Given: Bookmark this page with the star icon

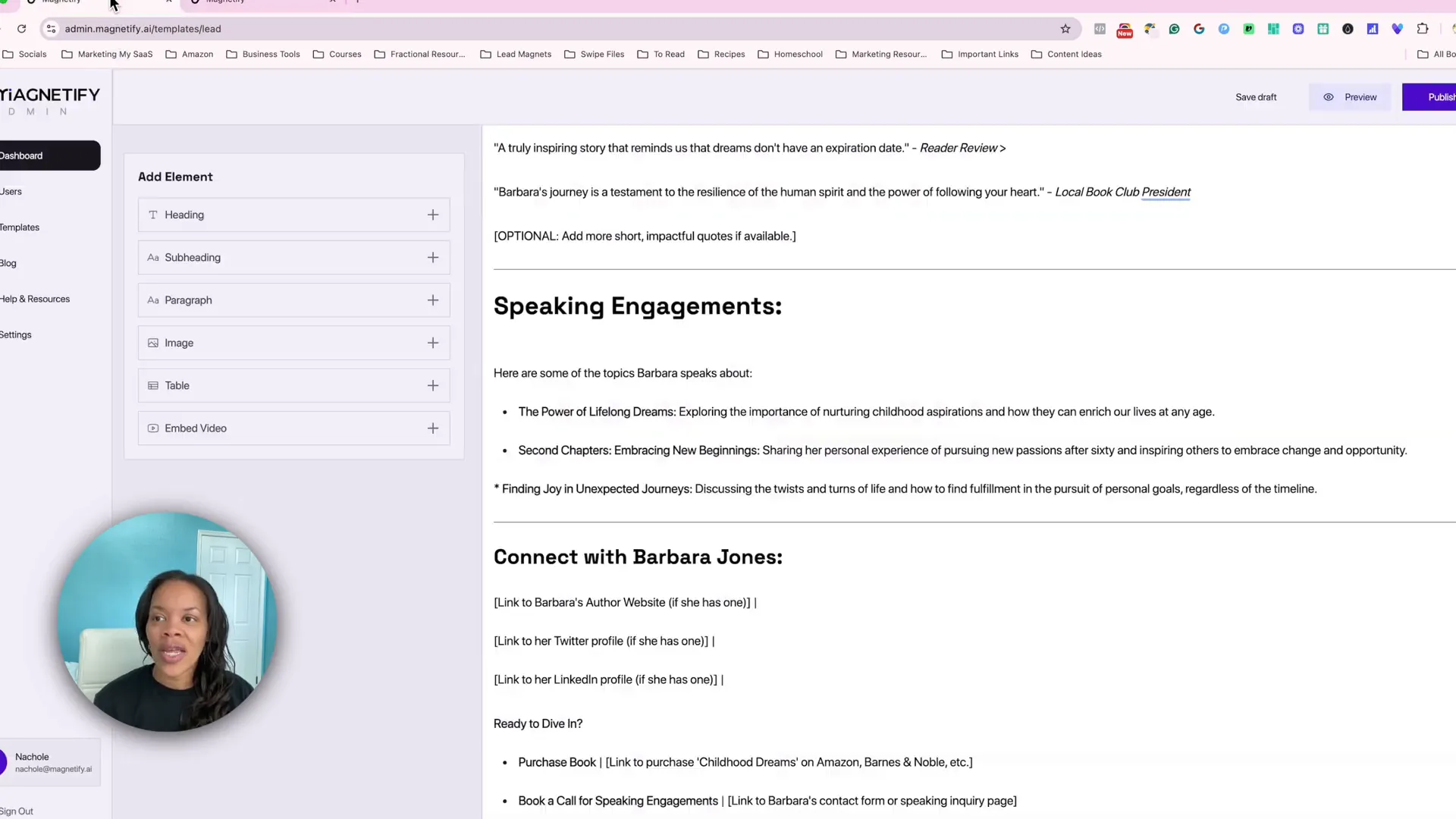Looking at the screenshot, I should pyautogui.click(x=1065, y=29).
